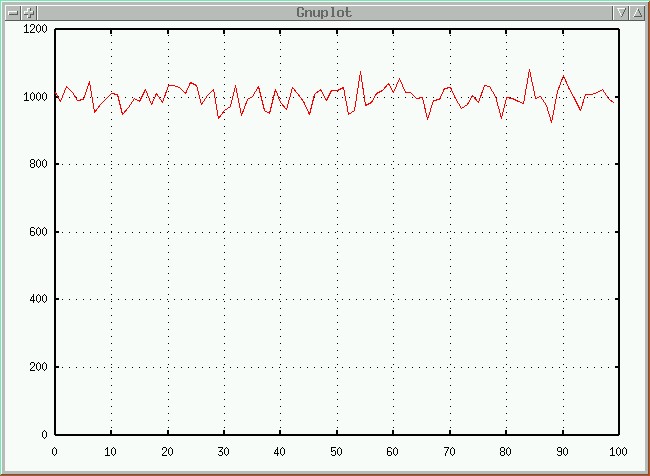The width and height of the screenshot is (650, 476).
Task: Click the Gnuplot title bar text
Action: [x=324, y=13]
